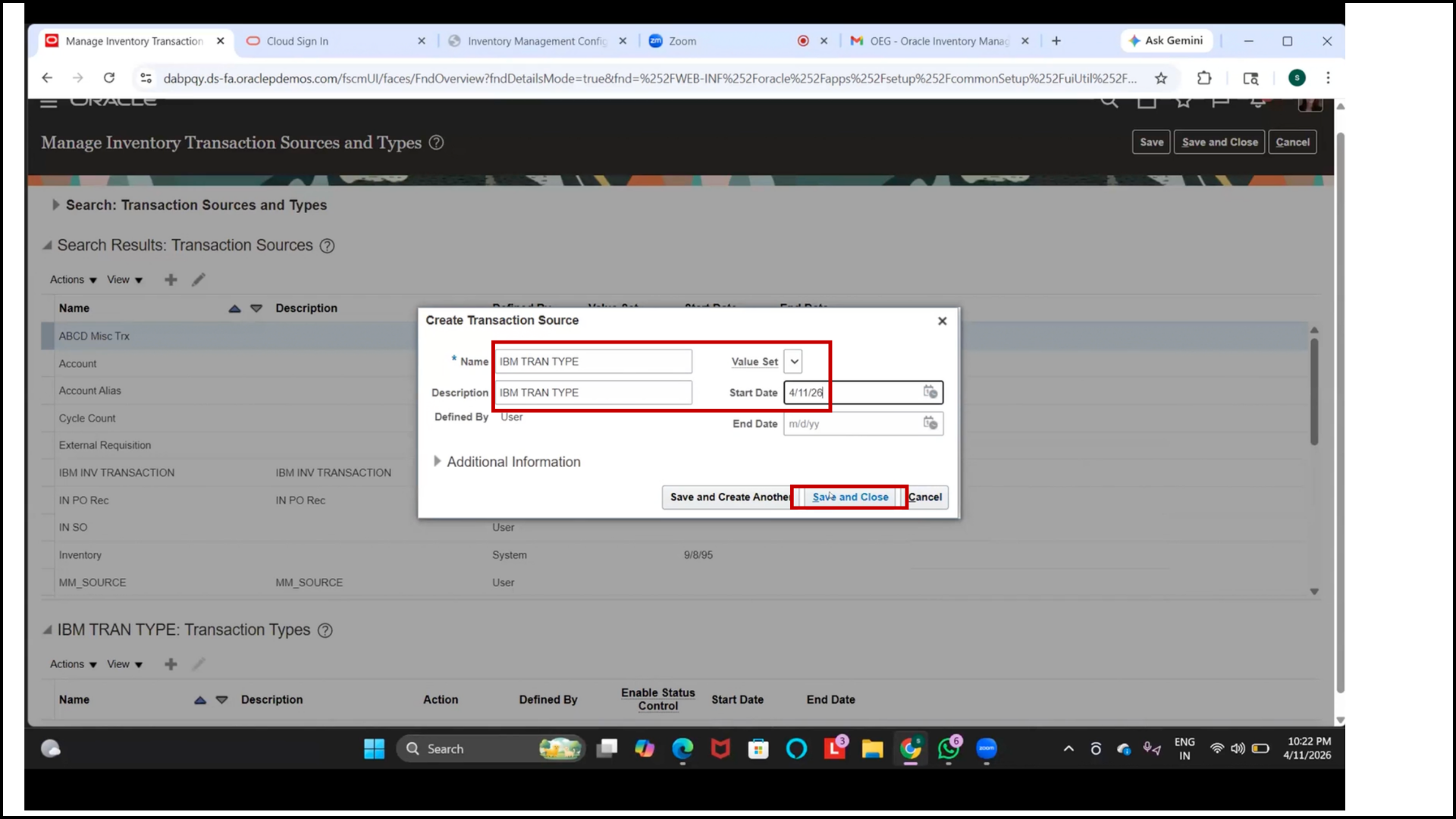Viewport: 1456px width, 819px height.
Task: Open the Start Date calendar picker
Action: pos(930,392)
